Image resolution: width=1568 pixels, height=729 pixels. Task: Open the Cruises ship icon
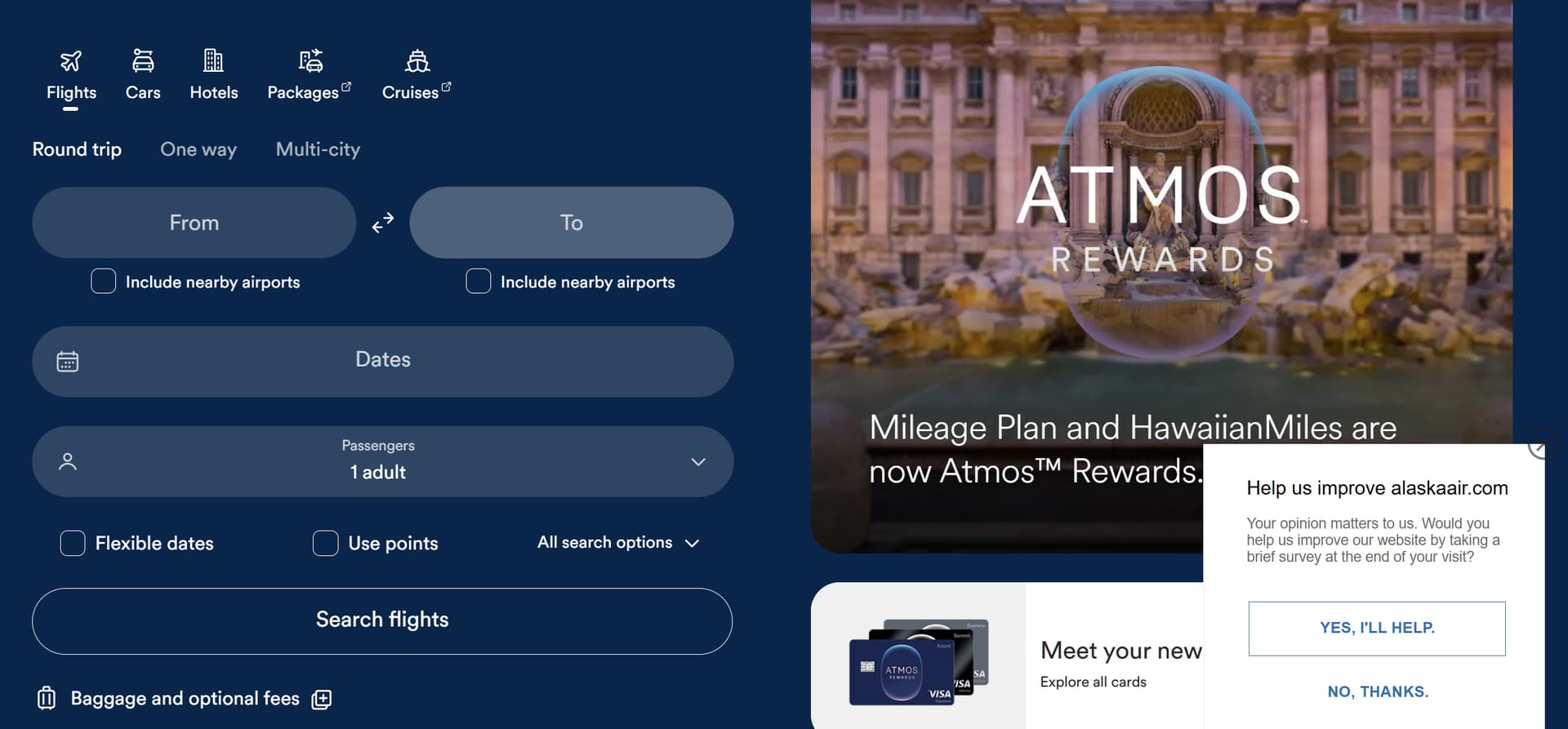point(417,61)
